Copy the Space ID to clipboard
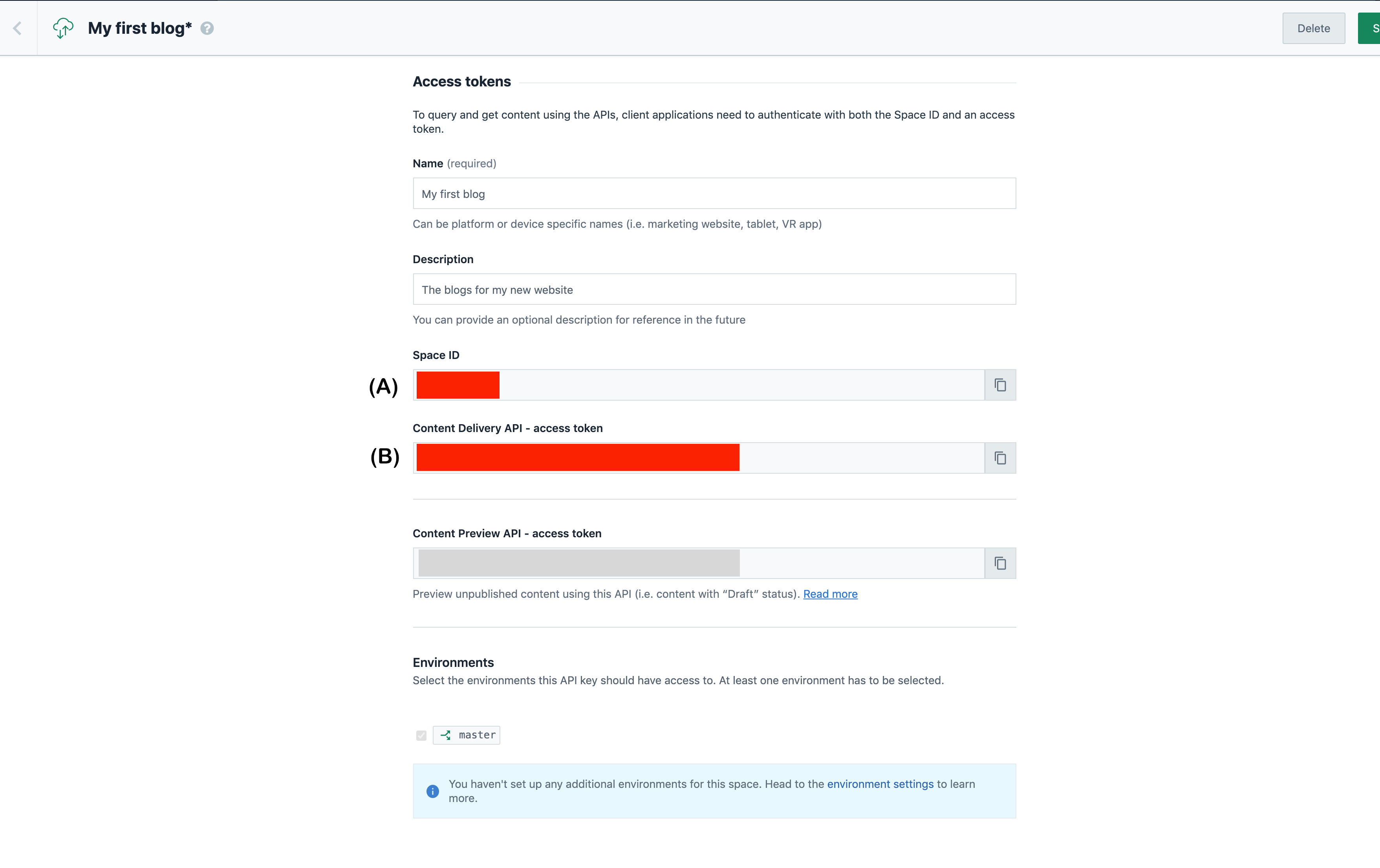The width and height of the screenshot is (1380, 868). [1000, 385]
